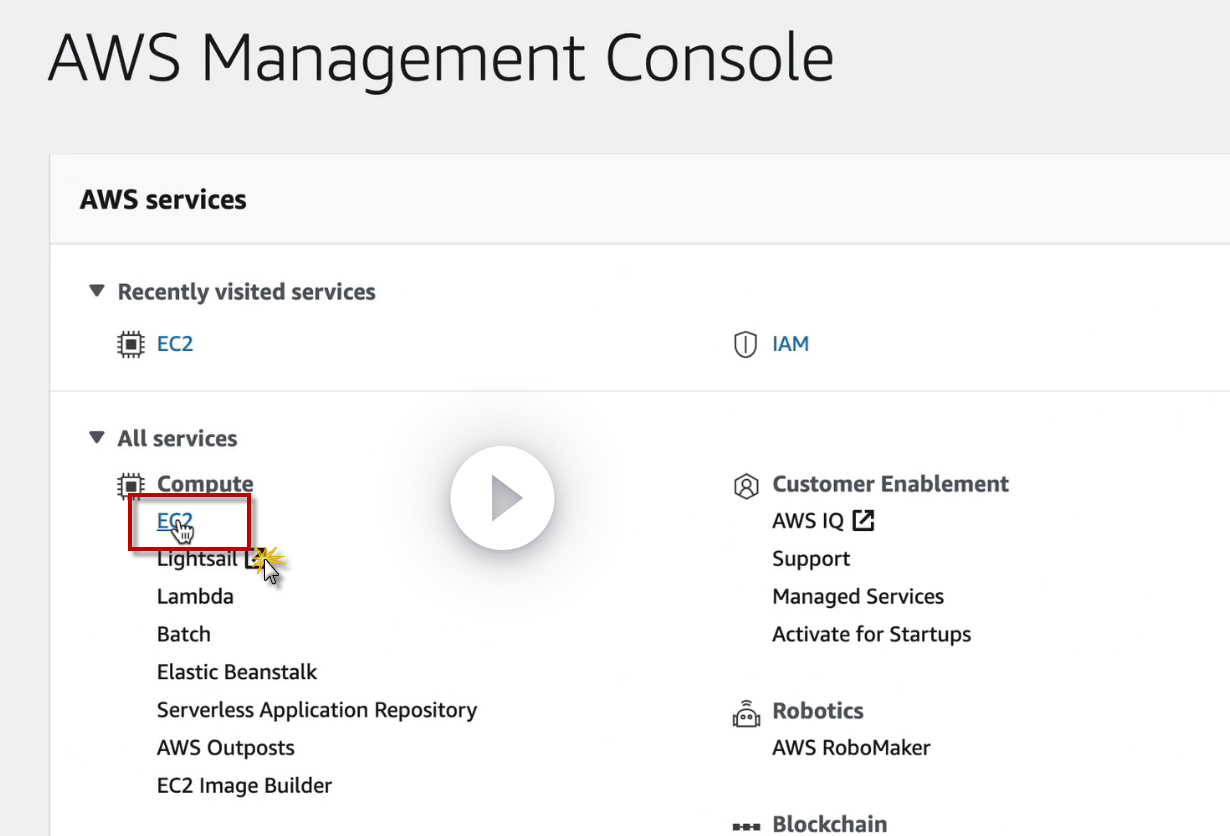This screenshot has height=836, width=1230.
Task: Click the Compute category chip icon
Action: coord(131,485)
